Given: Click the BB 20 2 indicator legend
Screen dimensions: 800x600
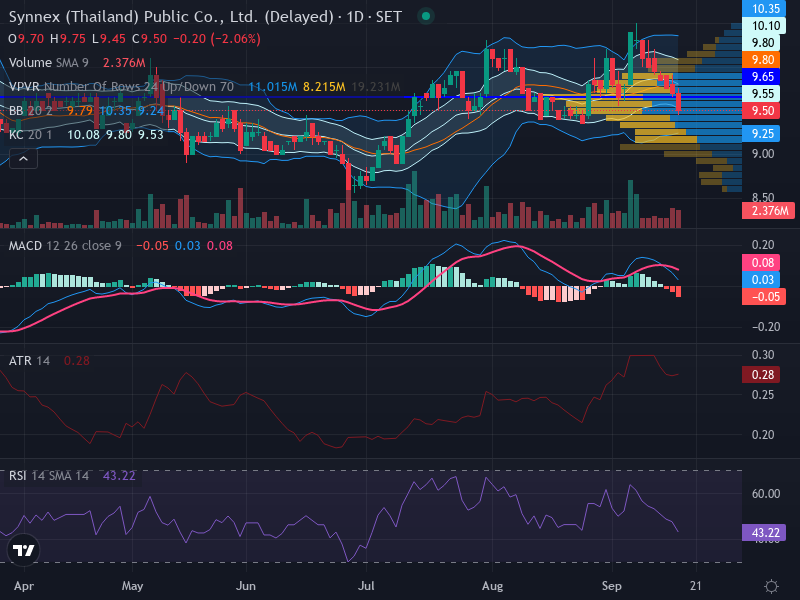Looking at the screenshot, I should [30, 111].
